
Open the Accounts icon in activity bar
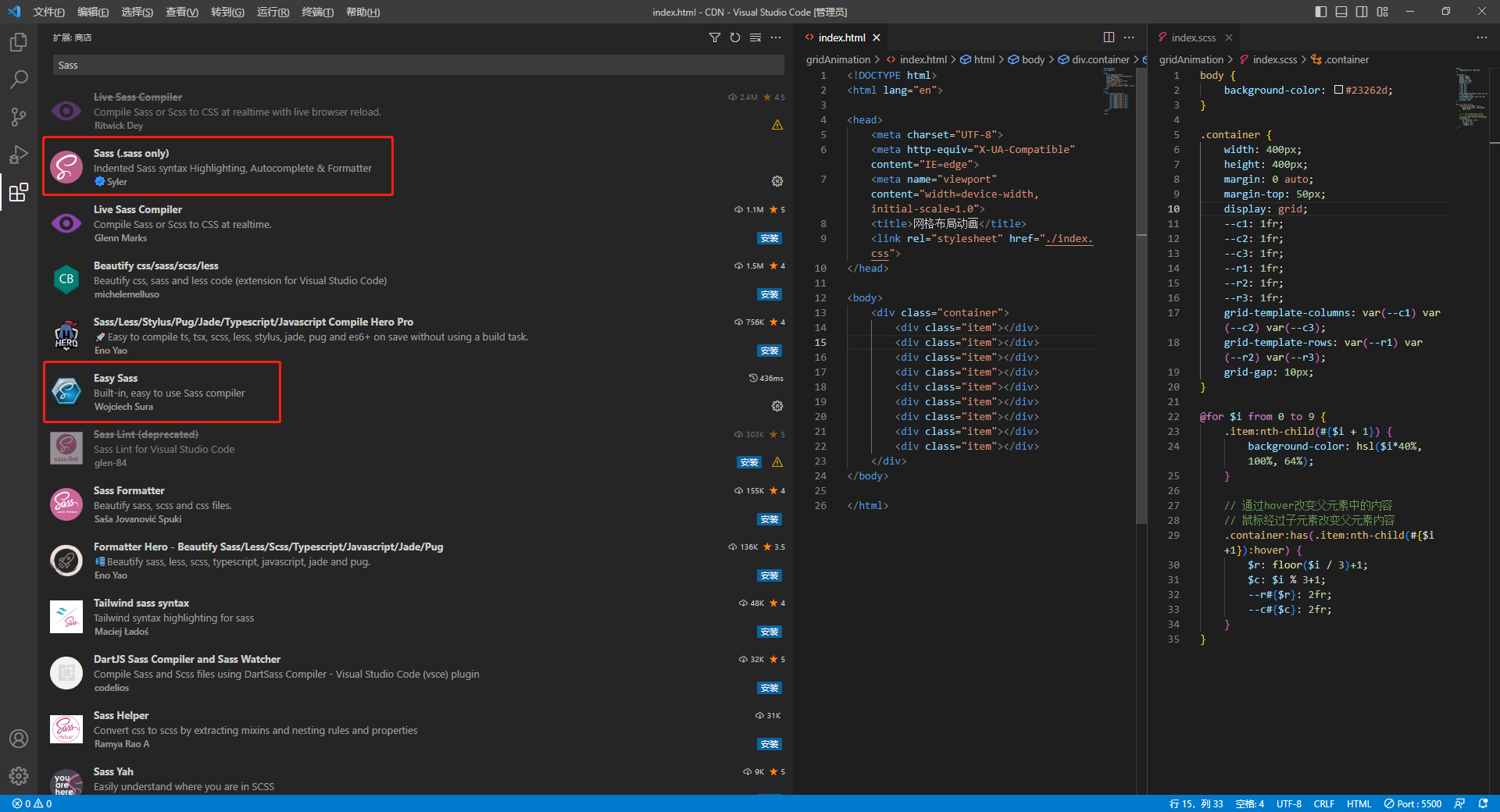[x=19, y=739]
